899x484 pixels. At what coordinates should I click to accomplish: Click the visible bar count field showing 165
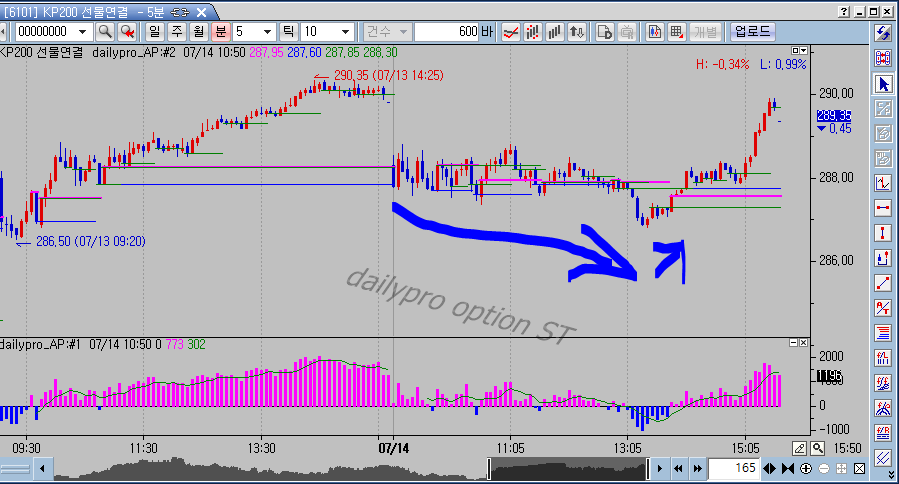(734, 469)
